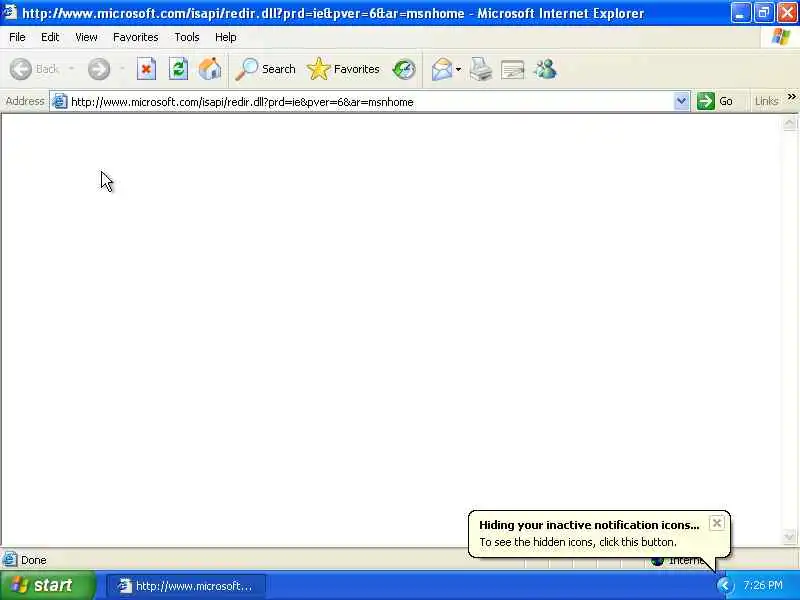
Task: Click the scrollbar down arrow
Action: 789,537
